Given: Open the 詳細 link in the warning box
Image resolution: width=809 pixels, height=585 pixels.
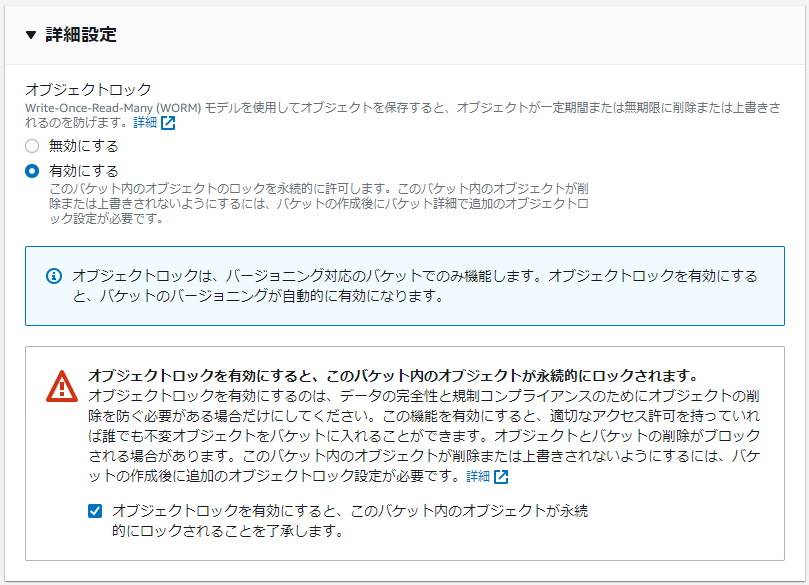Looking at the screenshot, I should point(478,476).
